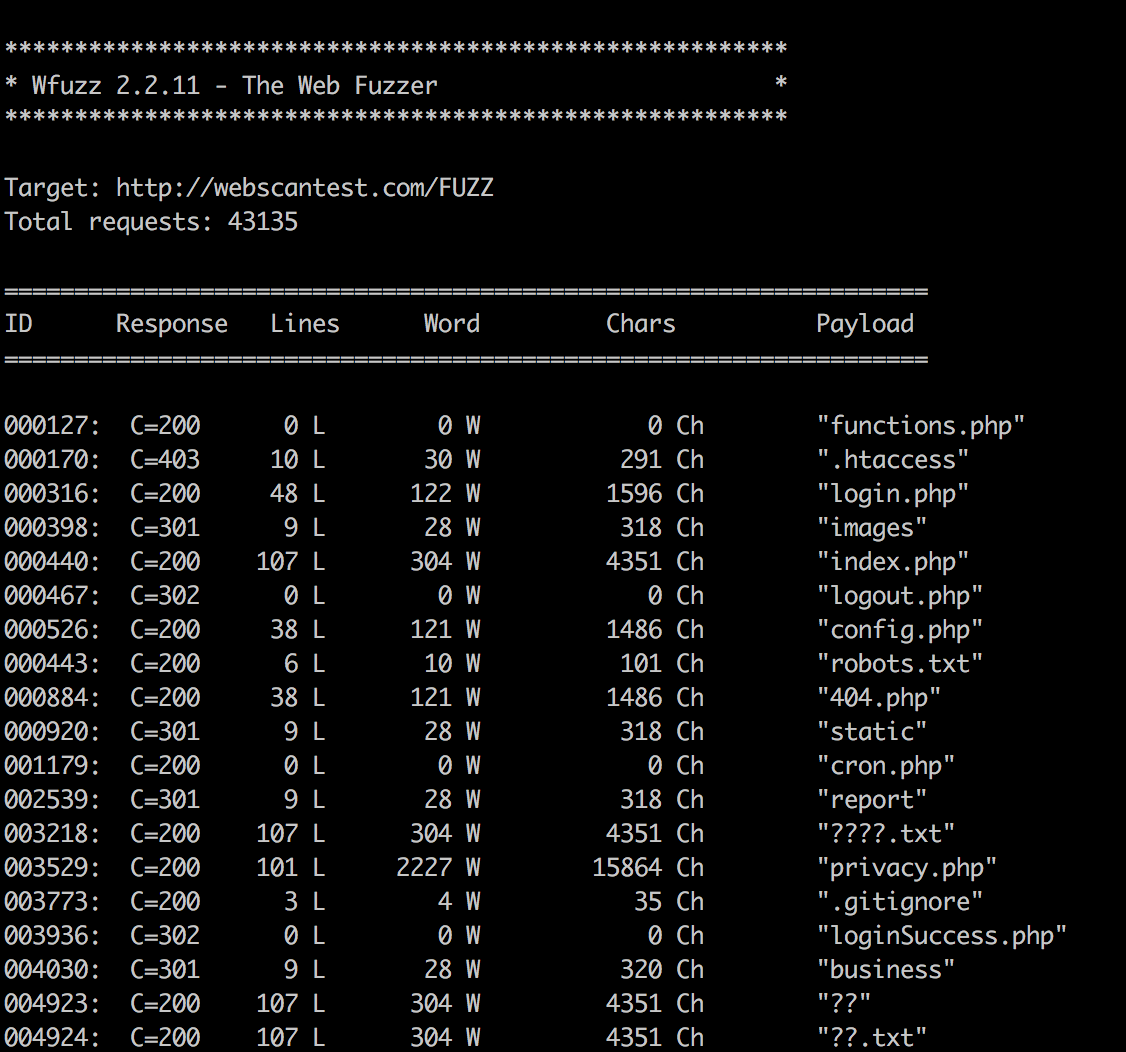
Task: Click the 1596 Ch value for login.php
Action: (655, 494)
